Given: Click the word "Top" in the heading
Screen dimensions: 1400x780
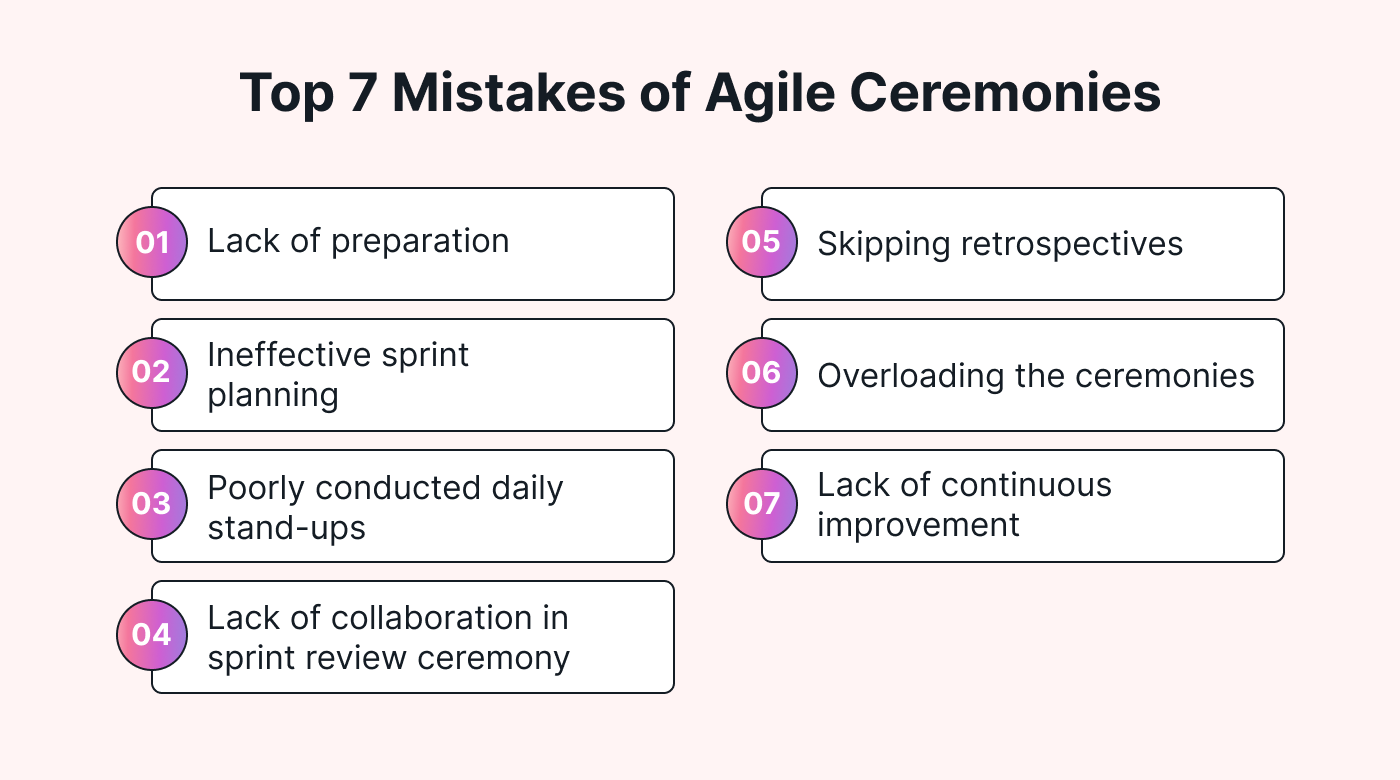Looking at the screenshot, I should [x=288, y=94].
